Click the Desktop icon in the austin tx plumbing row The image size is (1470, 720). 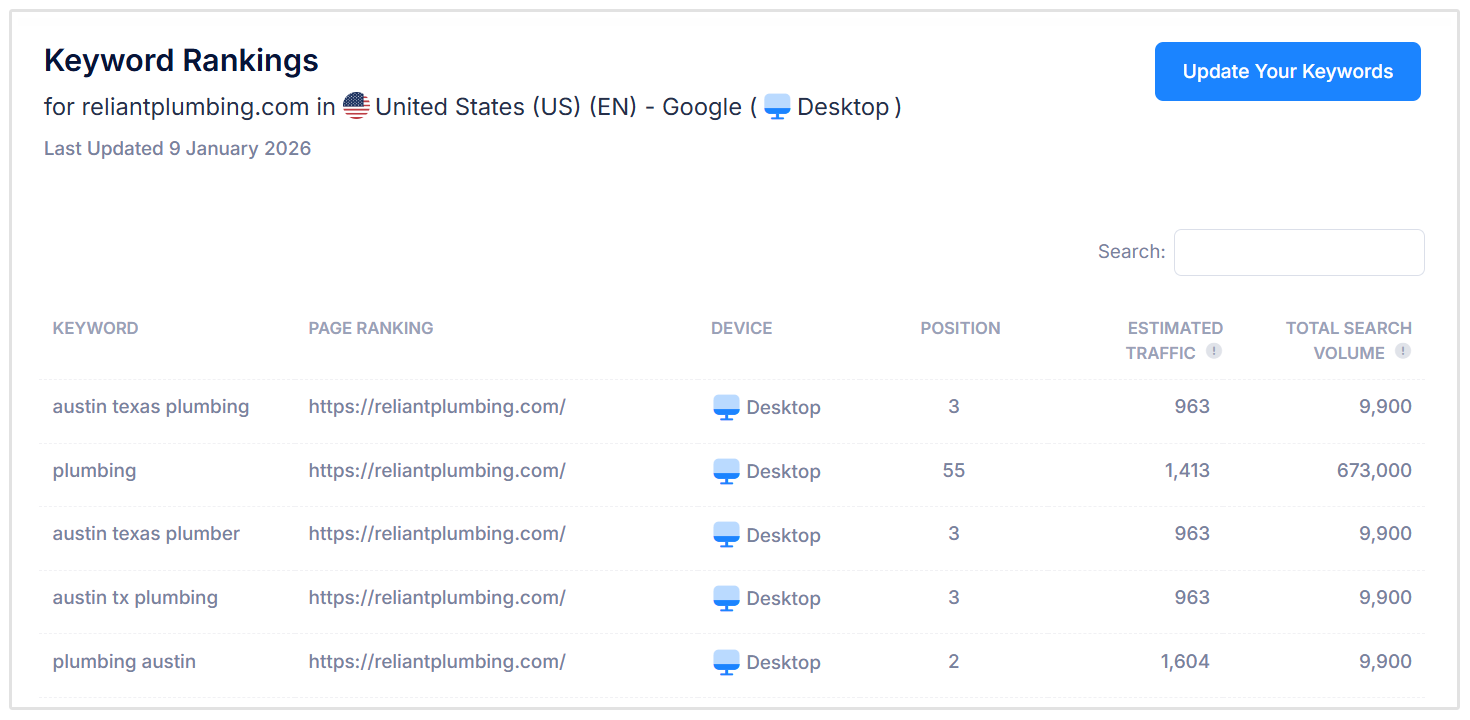point(726,598)
